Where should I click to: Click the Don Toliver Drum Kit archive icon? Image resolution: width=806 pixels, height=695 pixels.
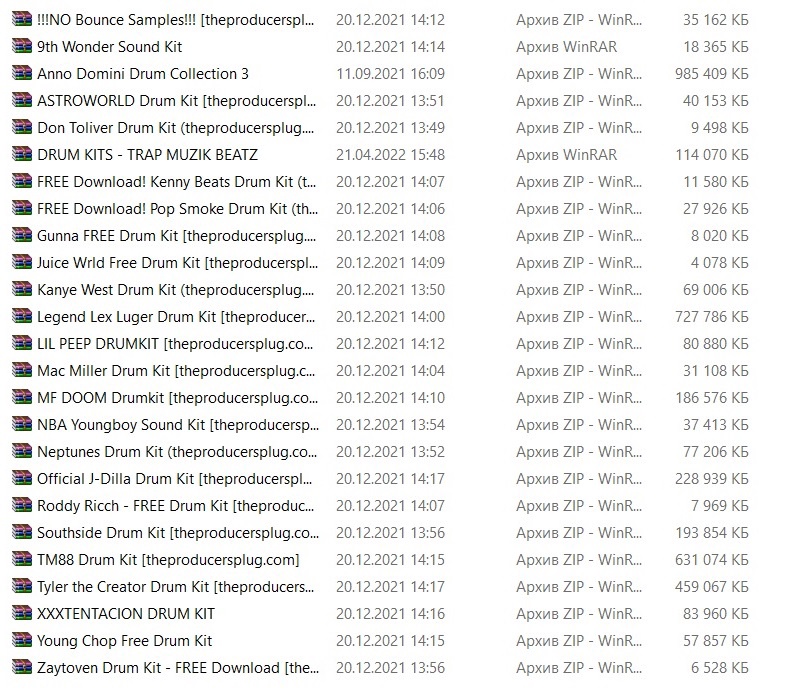pos(22,127)
